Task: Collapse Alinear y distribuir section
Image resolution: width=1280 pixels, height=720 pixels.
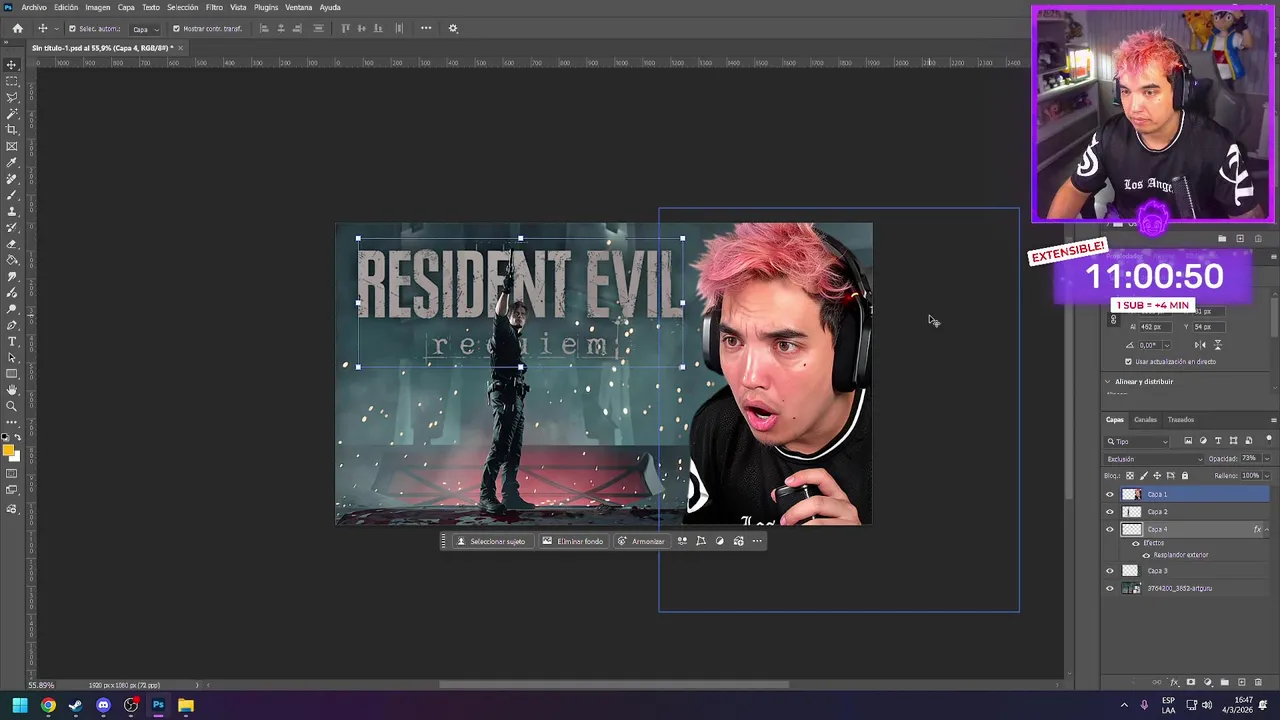Action: 1108,382
